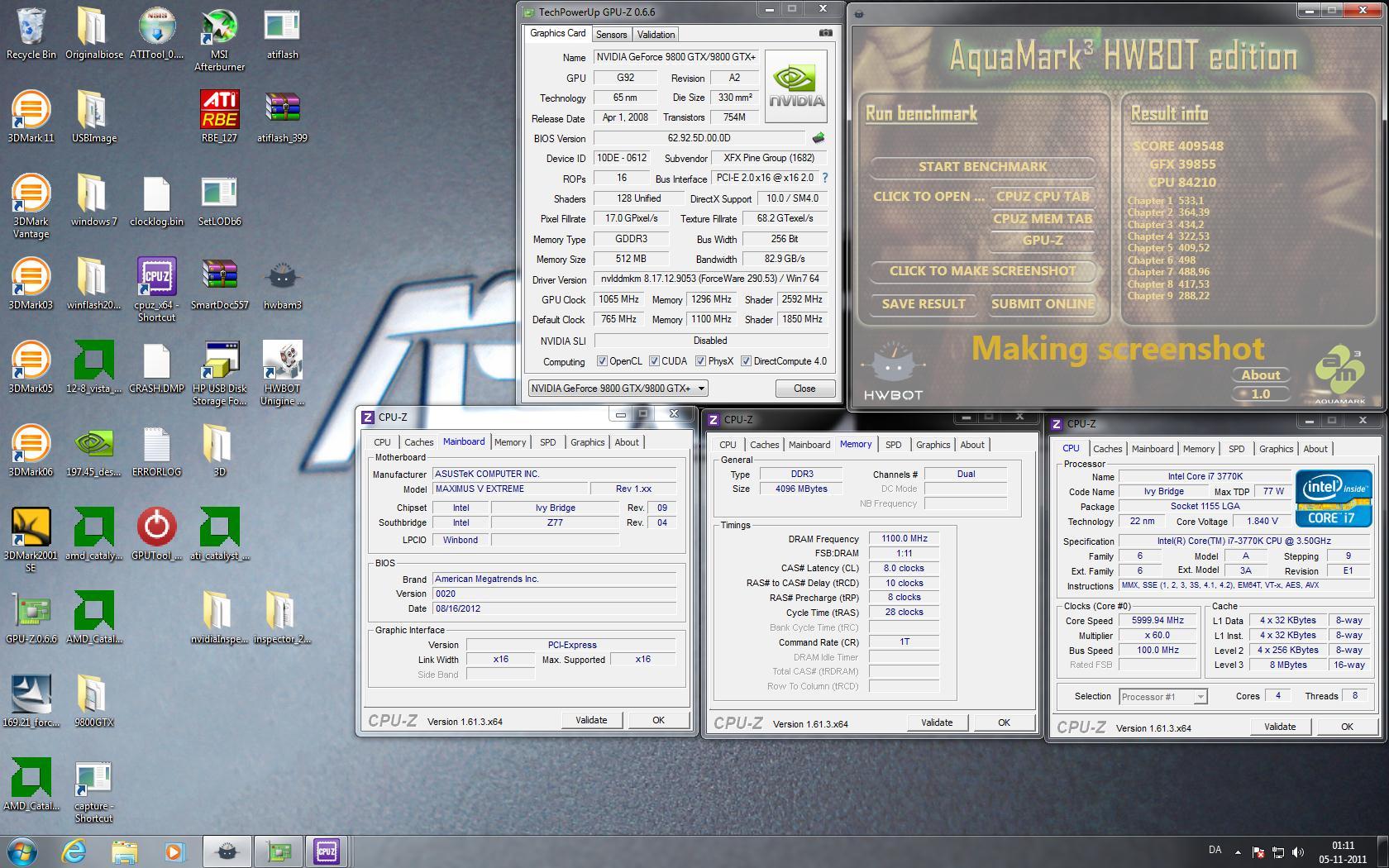The image size is (1389, 868).
Task: Click START BENCHMARK in AquaMark
Action: tap(982, 167)
